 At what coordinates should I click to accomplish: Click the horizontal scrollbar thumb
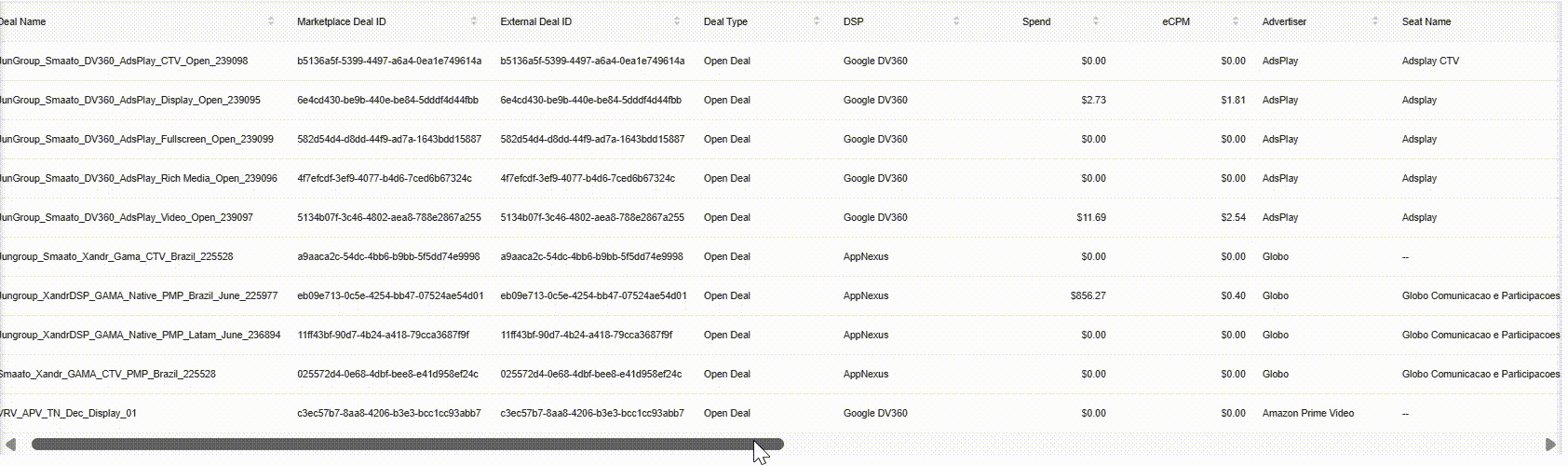tap(408, 445)
